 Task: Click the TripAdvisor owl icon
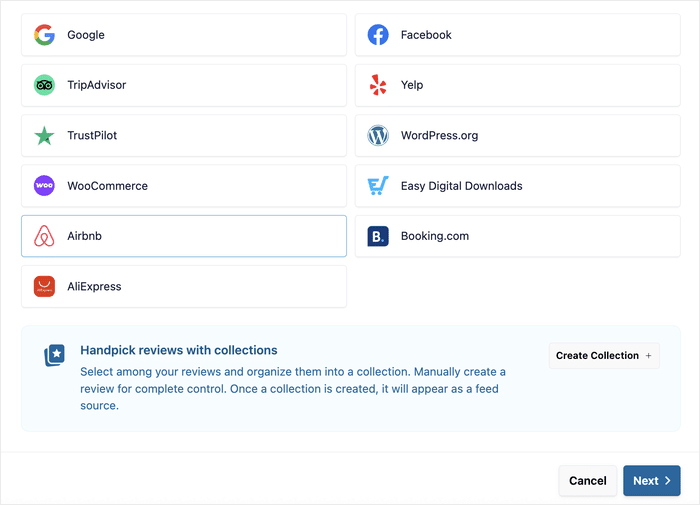[x=44, y=85]
